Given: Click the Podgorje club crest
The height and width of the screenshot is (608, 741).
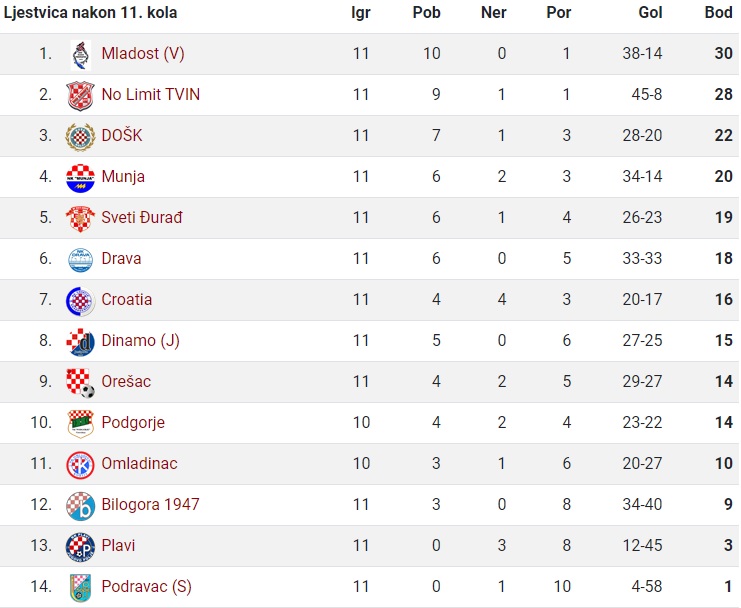Looking at the screenshot, I should (x=80, y=423).
